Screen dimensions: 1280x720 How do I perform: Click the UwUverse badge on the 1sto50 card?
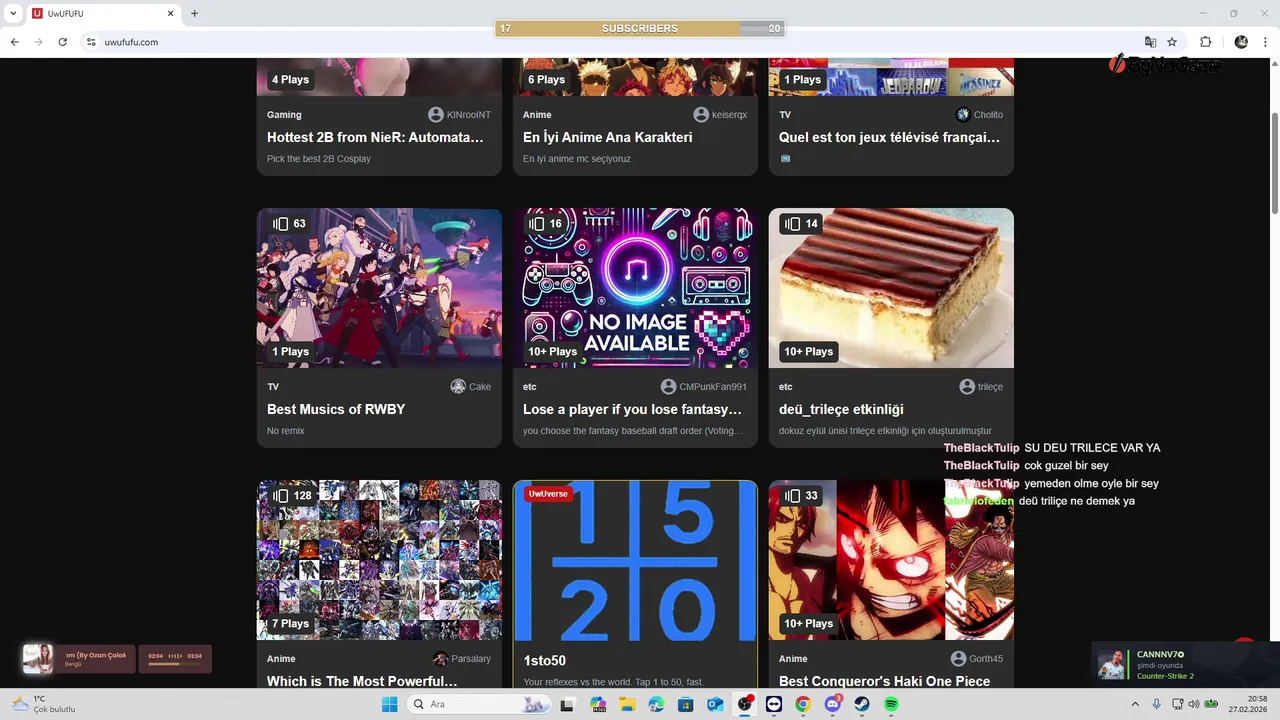click(x=548, y=494)
